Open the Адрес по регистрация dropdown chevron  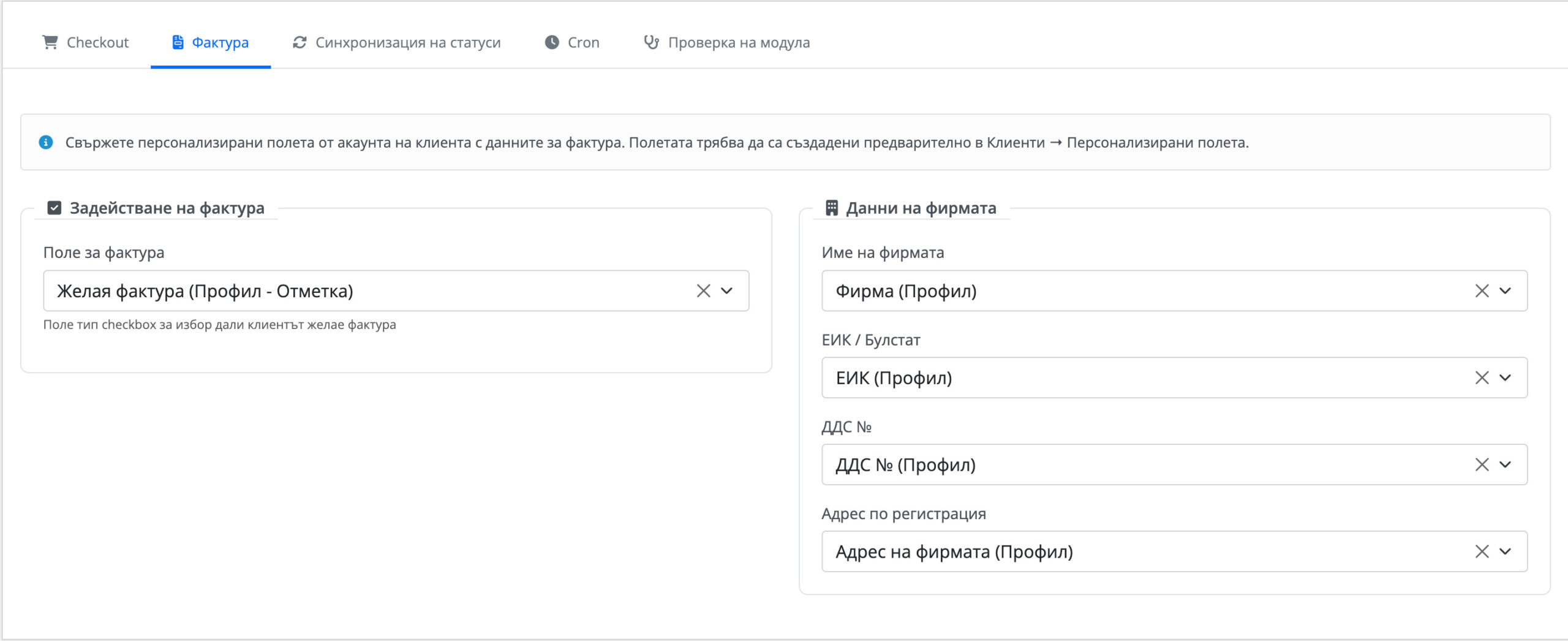click(x=1506, y=552)
